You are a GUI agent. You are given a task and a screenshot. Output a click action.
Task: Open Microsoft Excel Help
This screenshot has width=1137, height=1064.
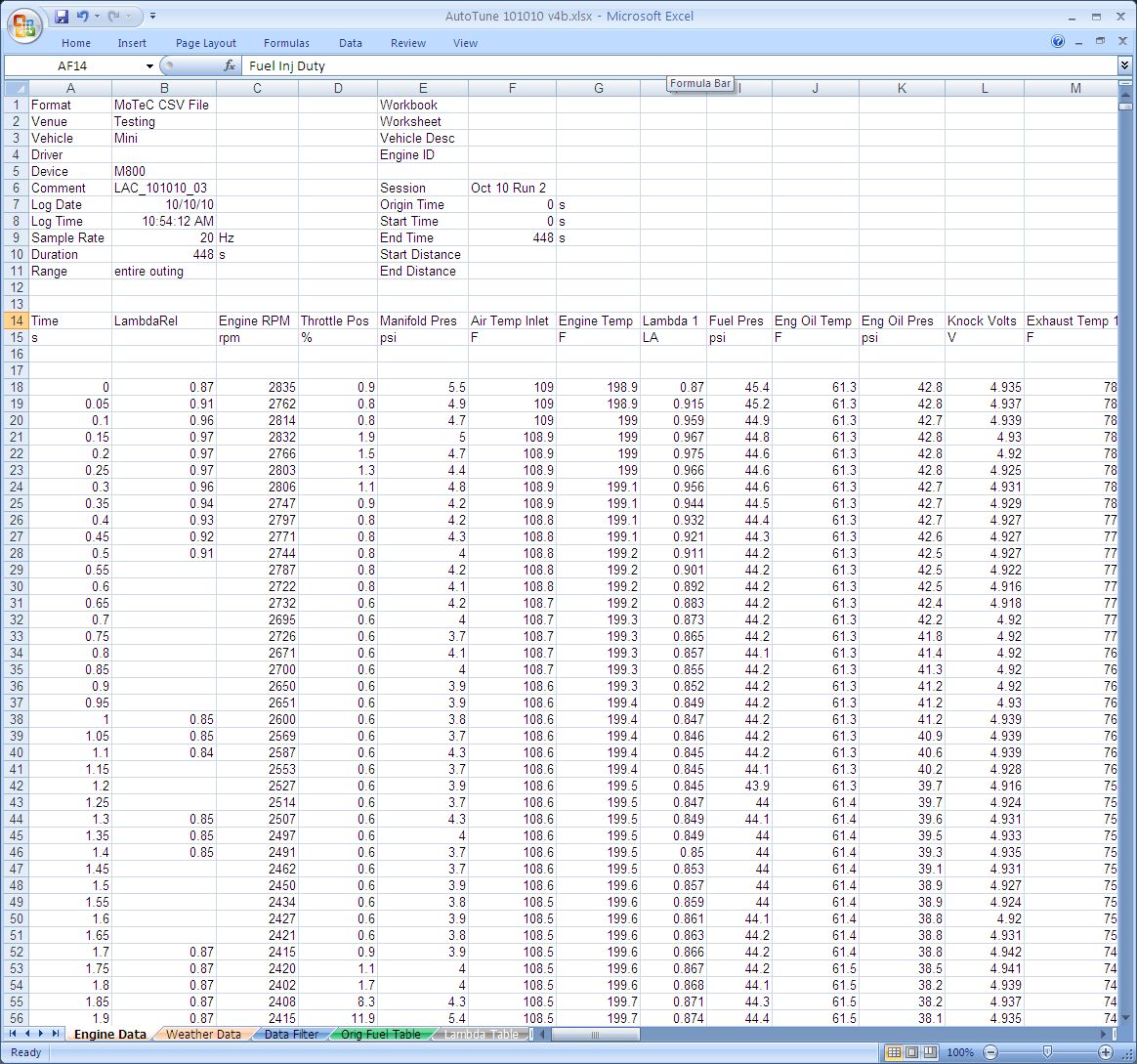pyautogui.click(x=1058, y=42)
